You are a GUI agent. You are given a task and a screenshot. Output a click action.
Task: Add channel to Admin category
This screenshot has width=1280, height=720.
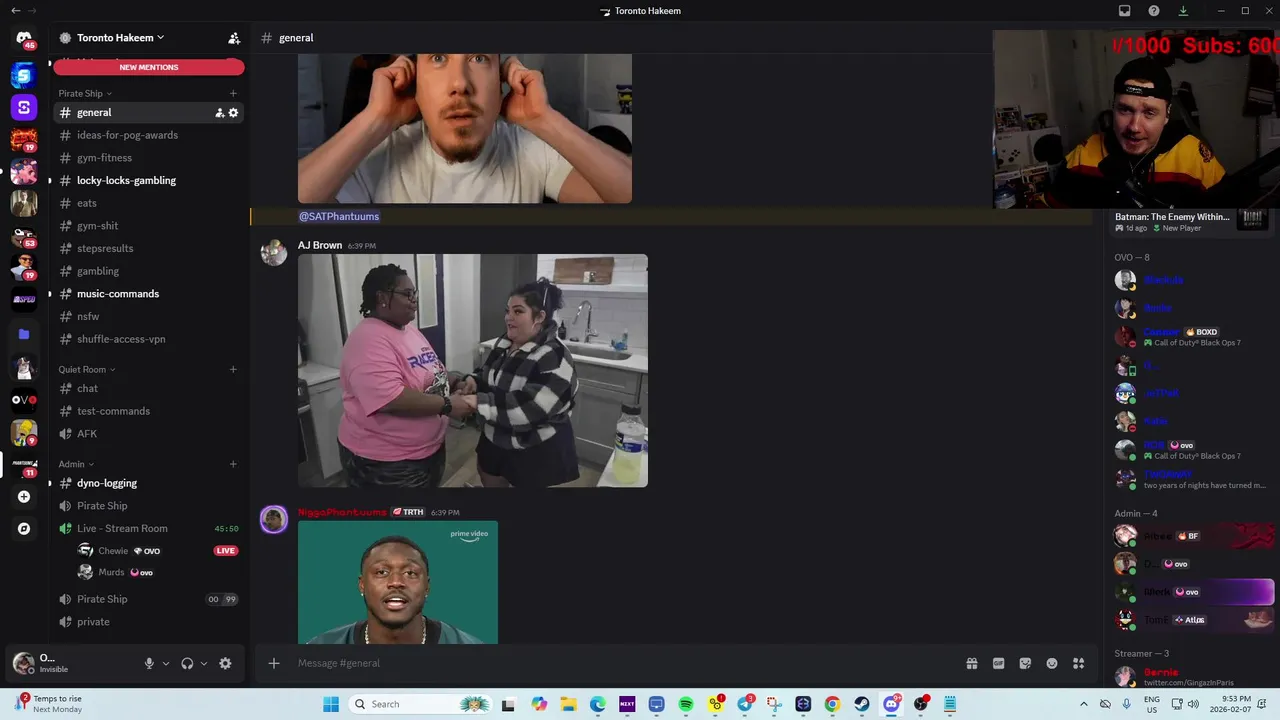233,464
